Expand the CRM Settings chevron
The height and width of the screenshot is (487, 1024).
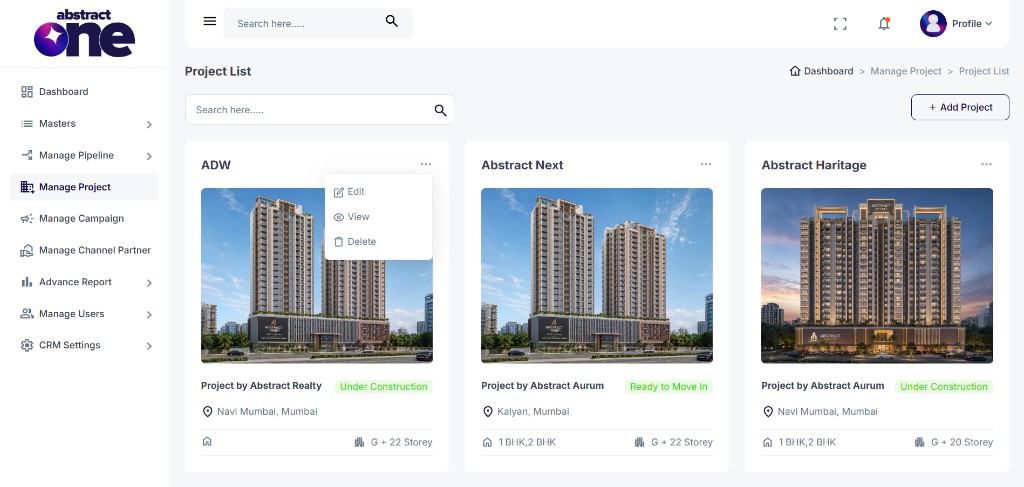pyautogui.click(x=149, y=346)
